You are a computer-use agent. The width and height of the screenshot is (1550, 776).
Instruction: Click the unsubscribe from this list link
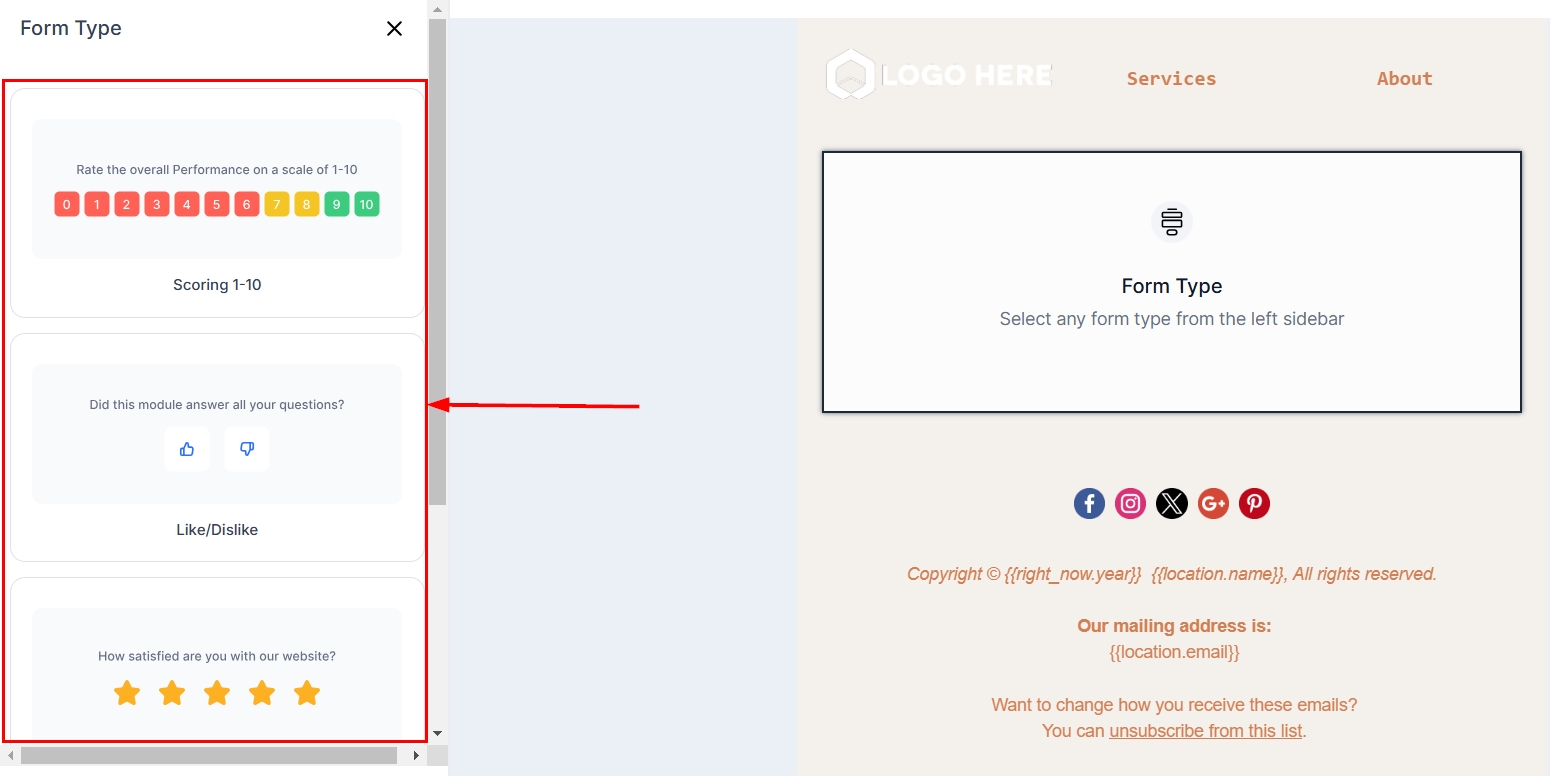coord(1205,731)
